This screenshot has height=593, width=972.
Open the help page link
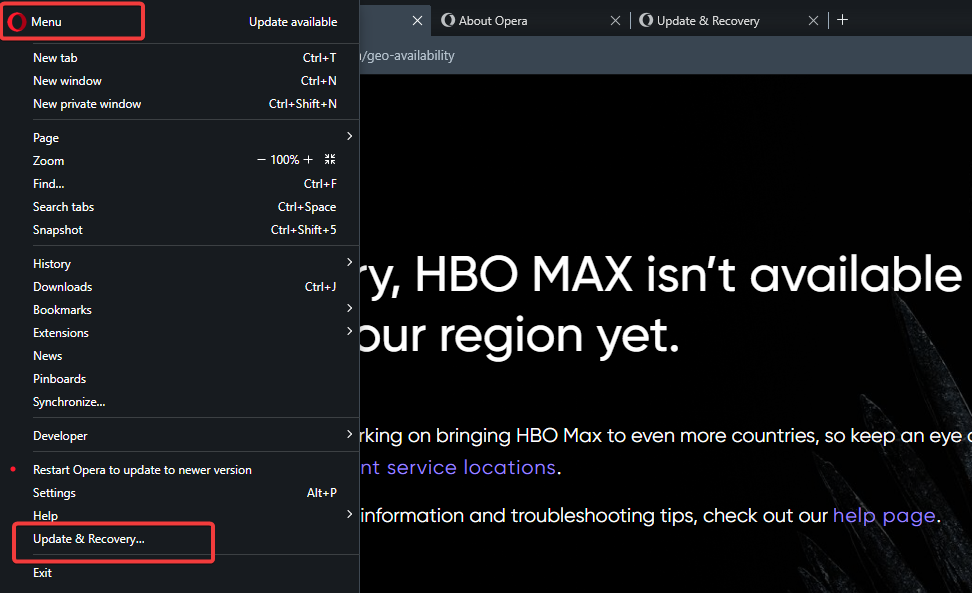(x=884, y=516)
